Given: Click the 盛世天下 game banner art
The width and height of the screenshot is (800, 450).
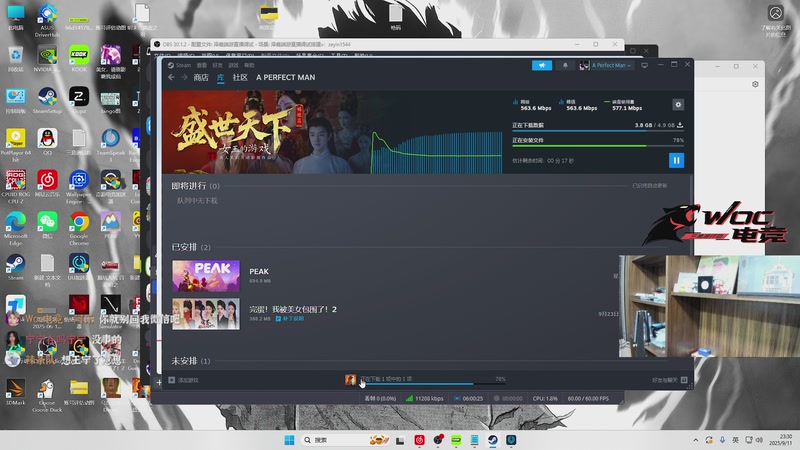Looking at the screenshot, I should (265, 132).
